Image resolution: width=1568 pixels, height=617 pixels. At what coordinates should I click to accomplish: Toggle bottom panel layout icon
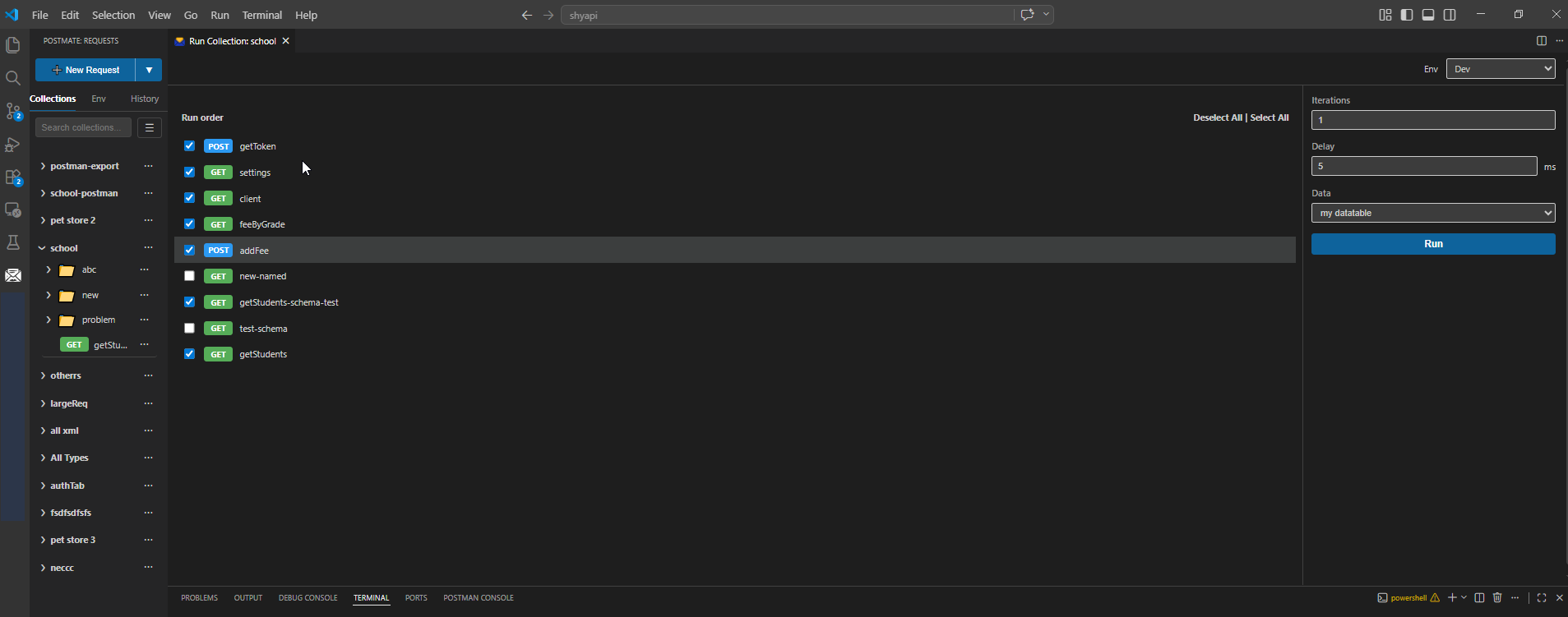1428,15
